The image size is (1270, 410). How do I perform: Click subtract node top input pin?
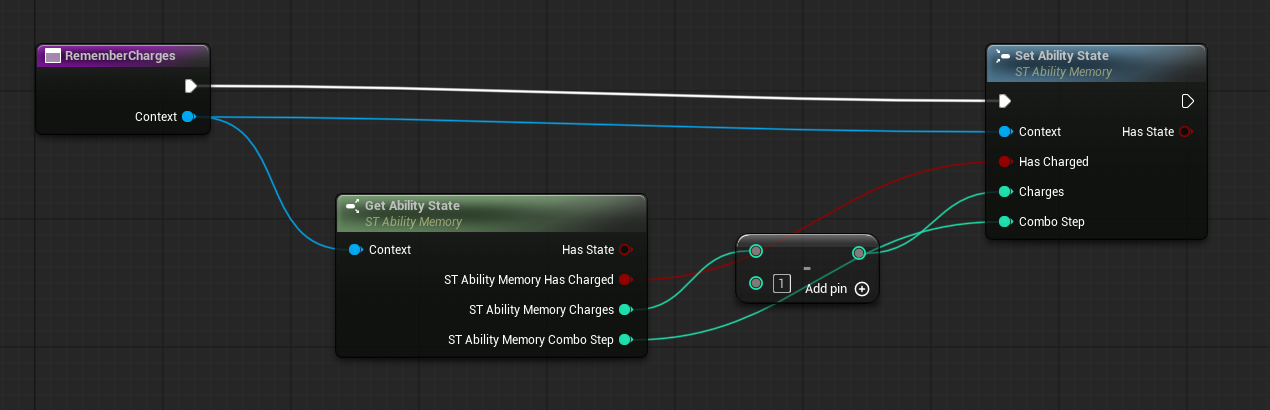pos(757,252)
